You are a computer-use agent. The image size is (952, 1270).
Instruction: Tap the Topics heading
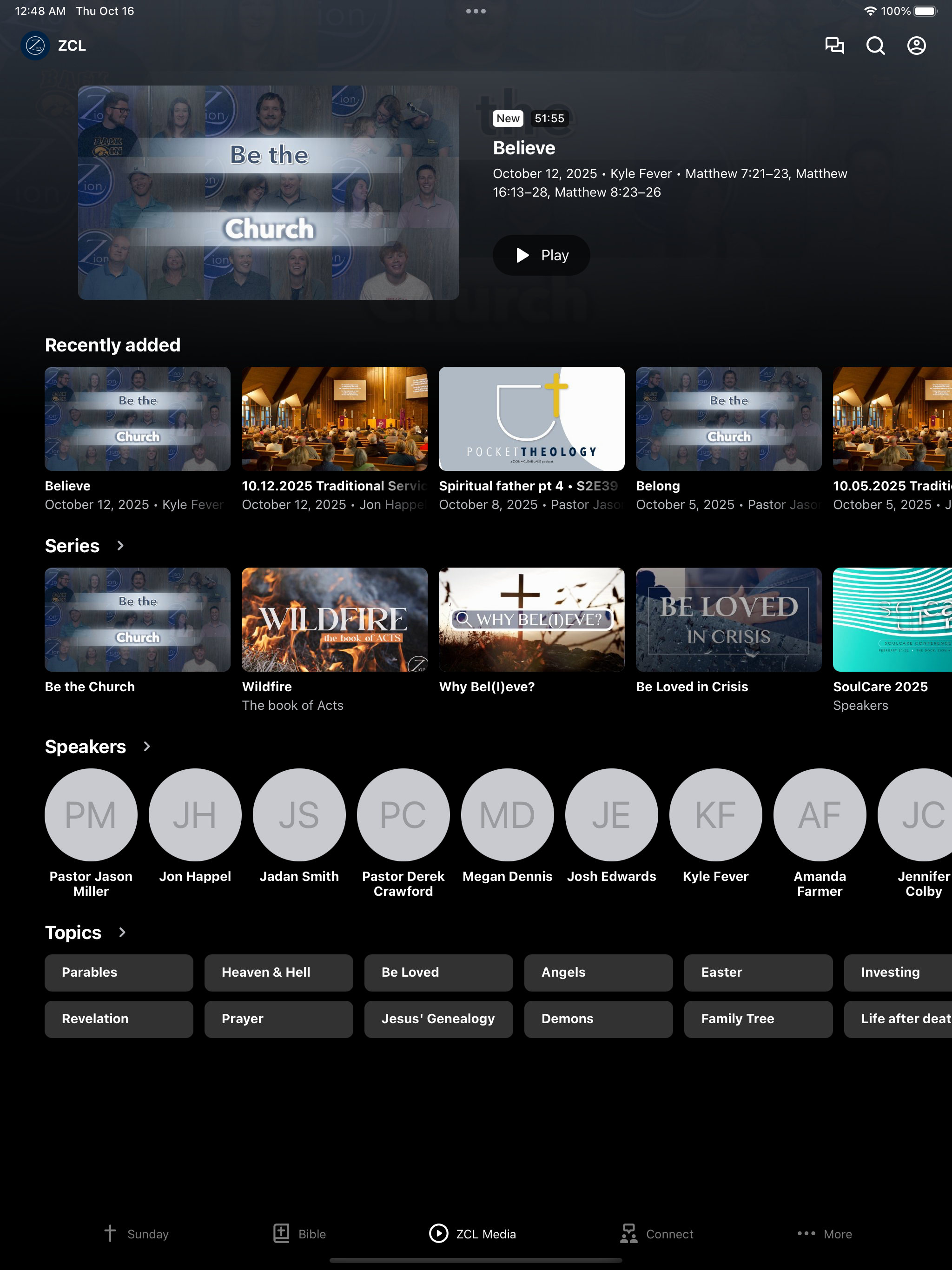coord(73,933)
